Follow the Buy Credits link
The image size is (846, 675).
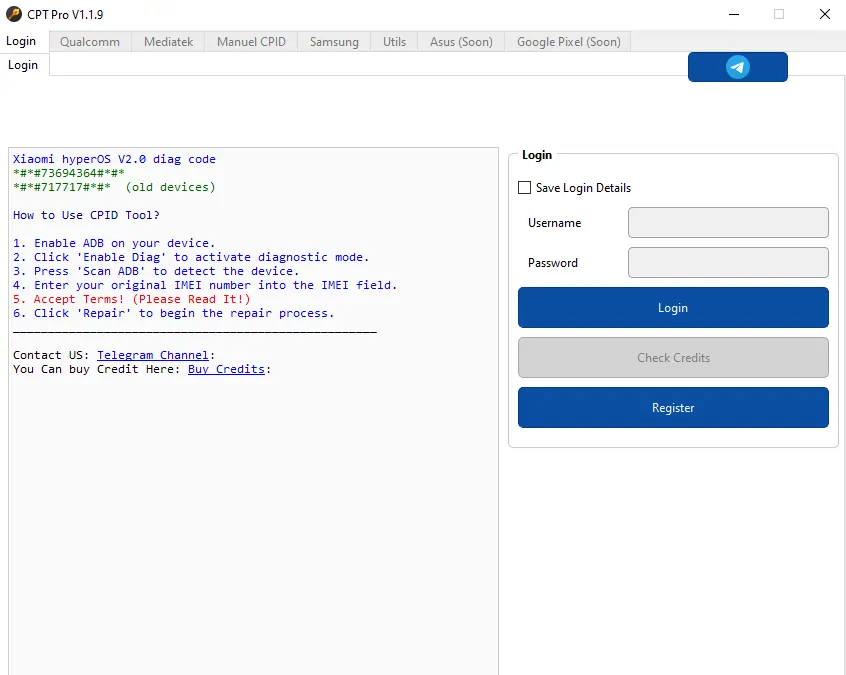226,369
